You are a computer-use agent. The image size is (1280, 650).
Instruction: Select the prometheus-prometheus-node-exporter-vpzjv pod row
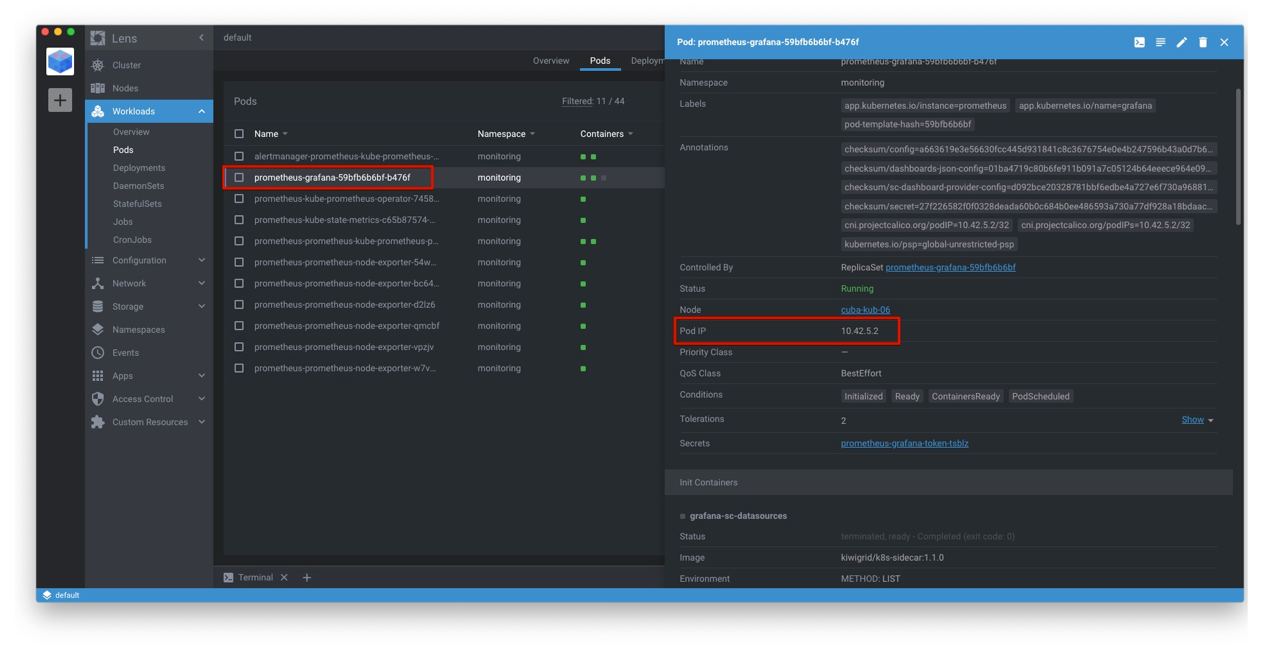point(444,347)
